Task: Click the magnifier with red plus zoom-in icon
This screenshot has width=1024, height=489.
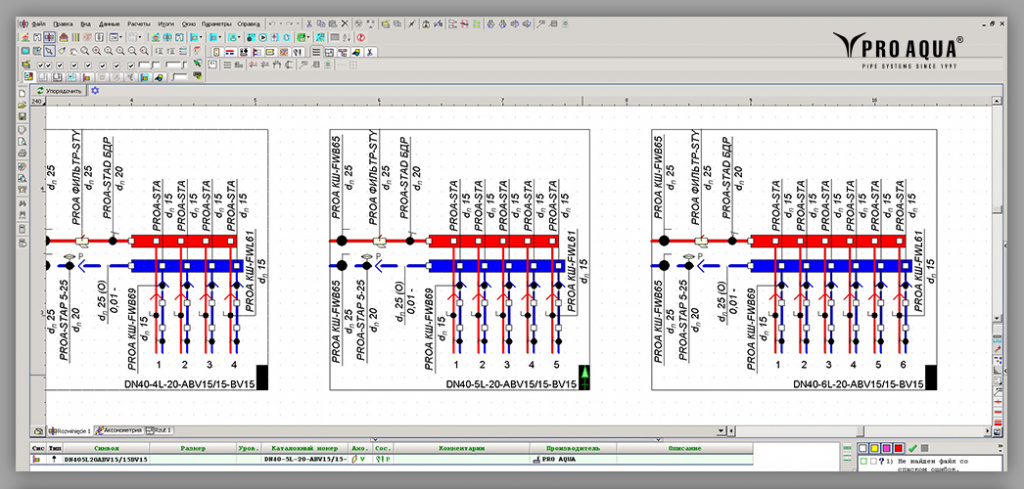Action: [x=96, y=51]
